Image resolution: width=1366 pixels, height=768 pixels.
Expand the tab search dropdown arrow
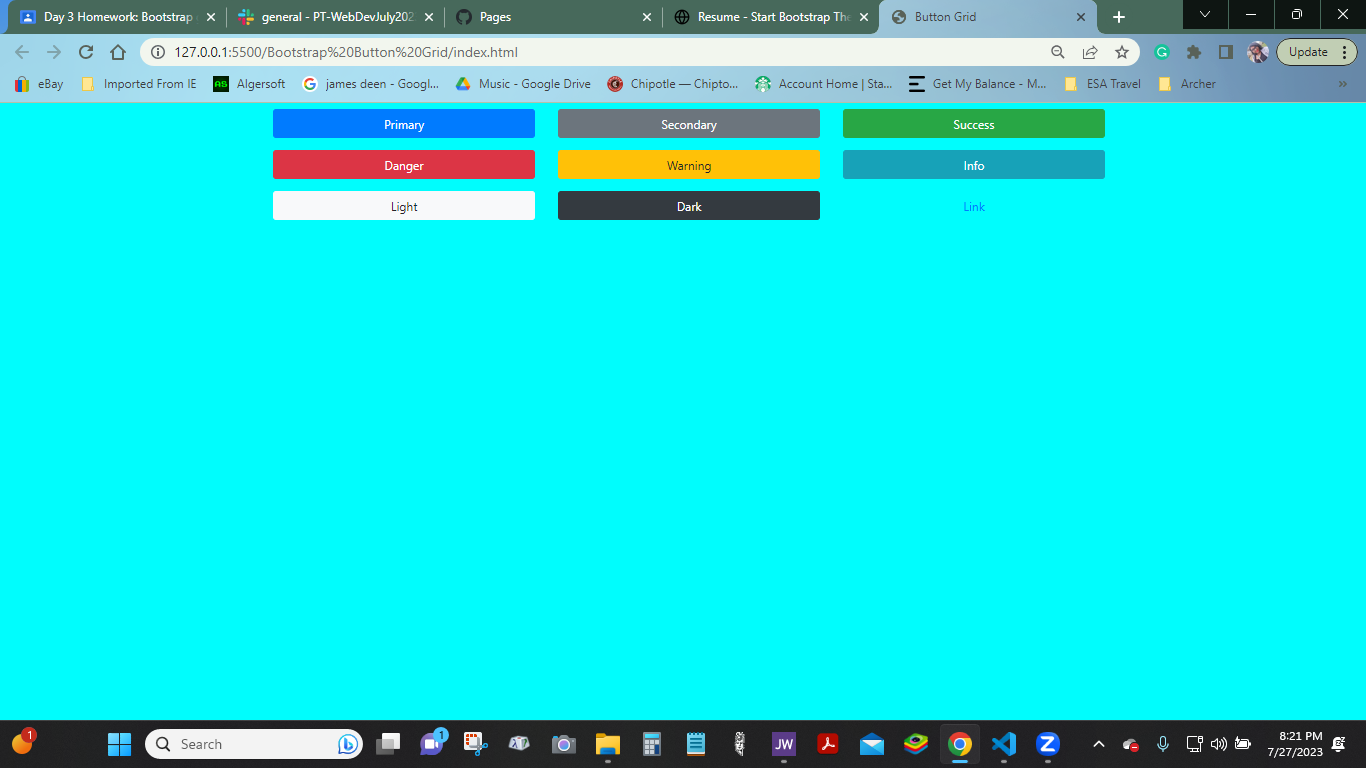point(1204,15)
